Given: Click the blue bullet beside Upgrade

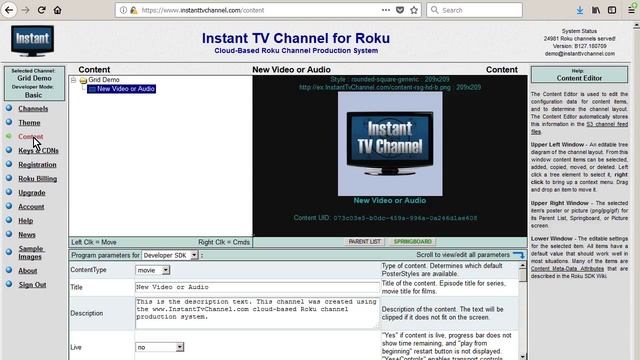Looking at the screenshot, I should [x=9, y=192].
